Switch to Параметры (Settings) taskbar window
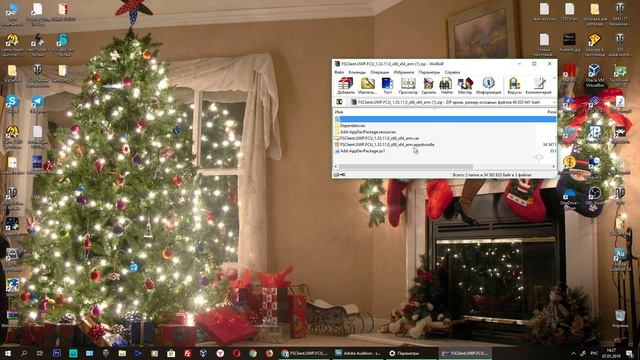 [x=411, y=353]
